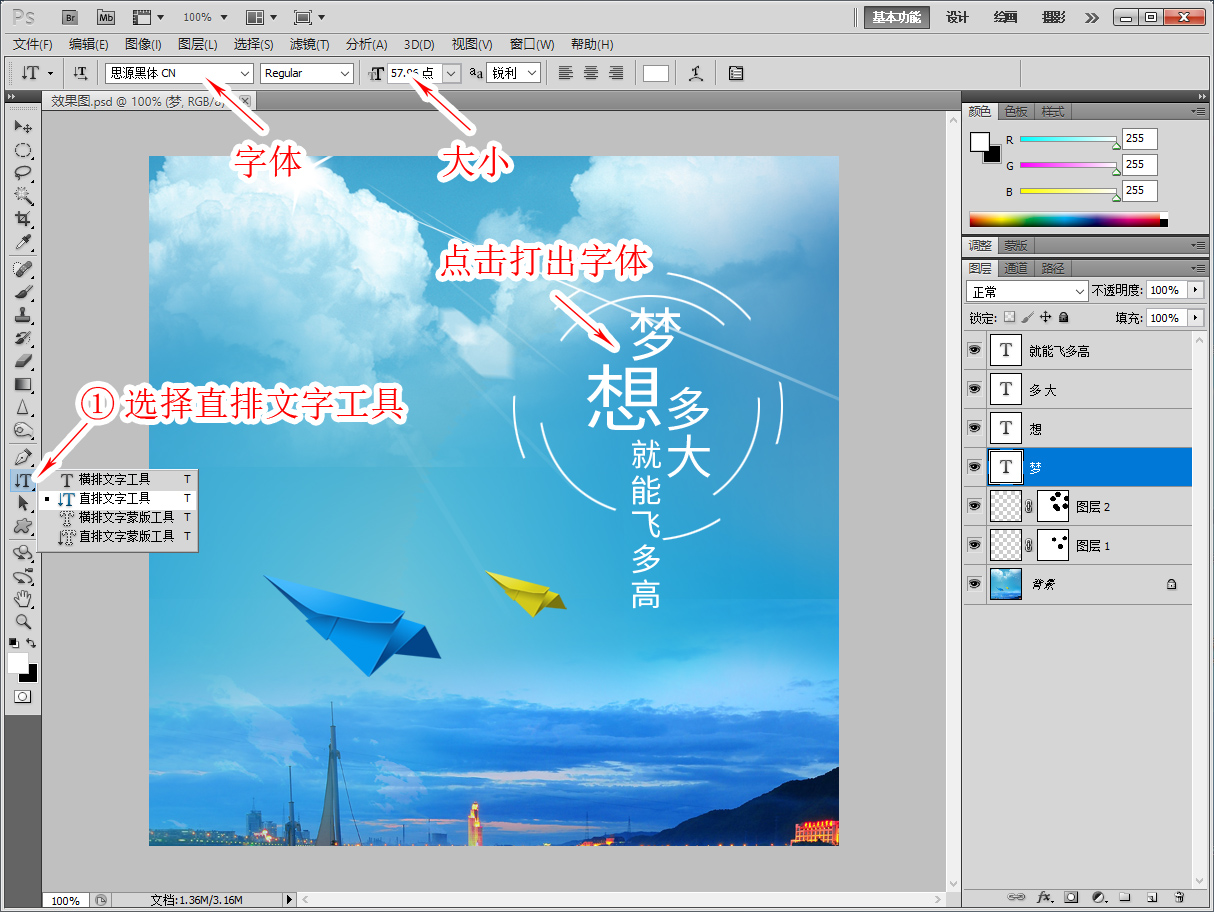Click the 基本功能 workspace button
1214x912 pixels.
click(x=897, y=17)
